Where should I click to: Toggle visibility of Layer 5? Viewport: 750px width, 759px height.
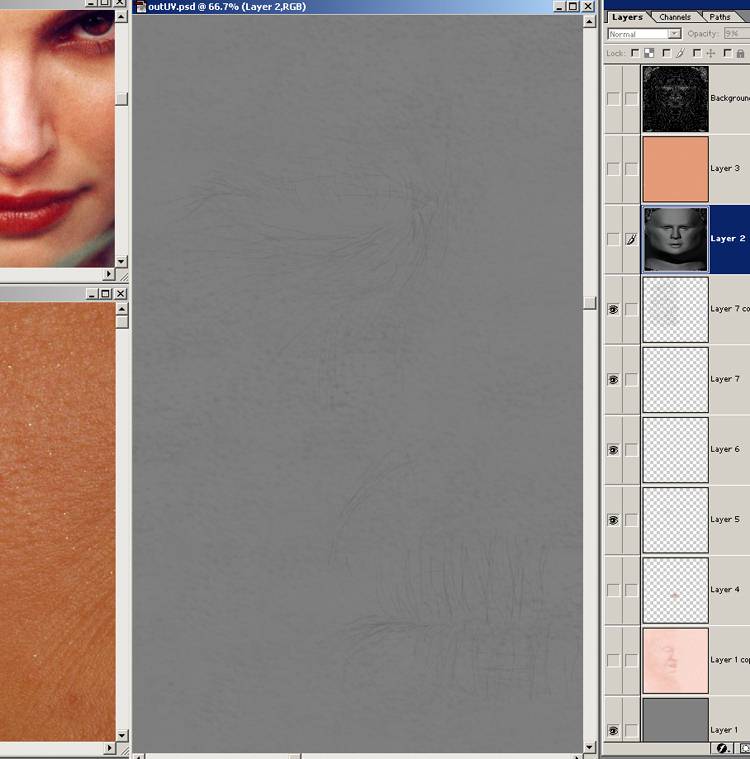613,520
